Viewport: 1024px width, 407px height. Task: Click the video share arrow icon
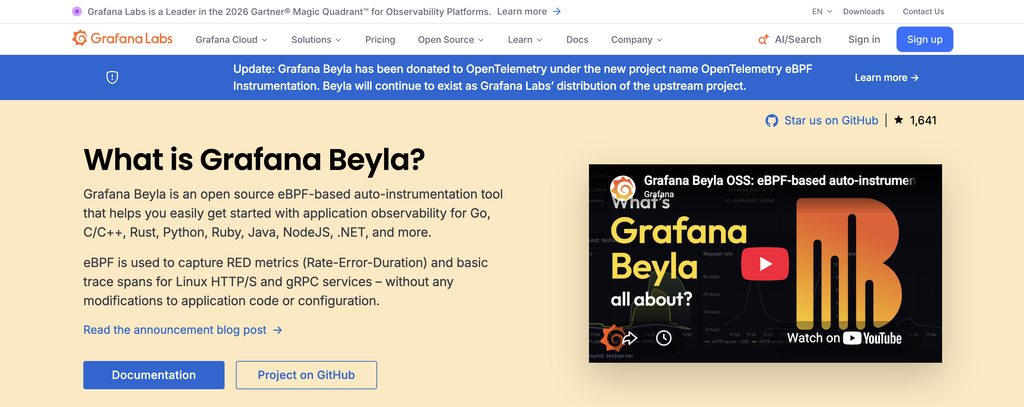630,338
